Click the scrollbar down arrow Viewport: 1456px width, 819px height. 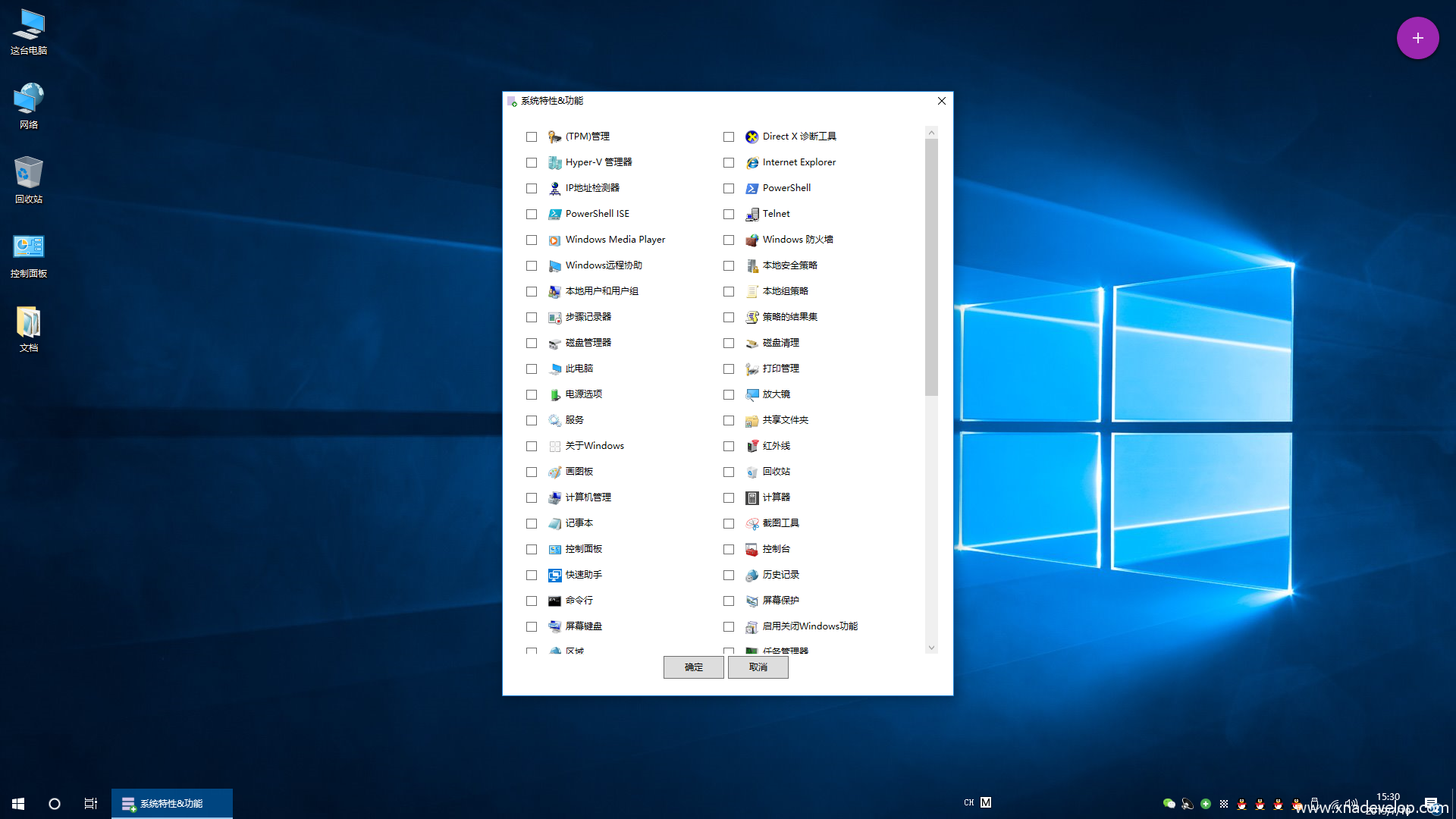point(931,648)
